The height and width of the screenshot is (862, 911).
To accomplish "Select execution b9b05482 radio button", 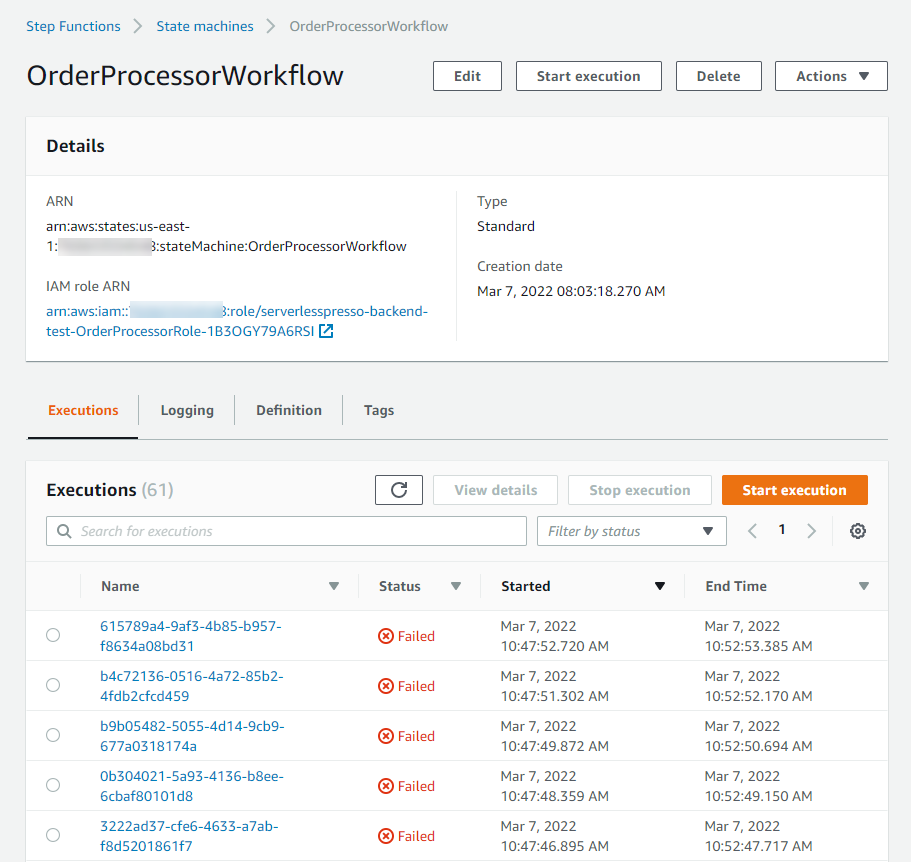I will coord(53,735).
